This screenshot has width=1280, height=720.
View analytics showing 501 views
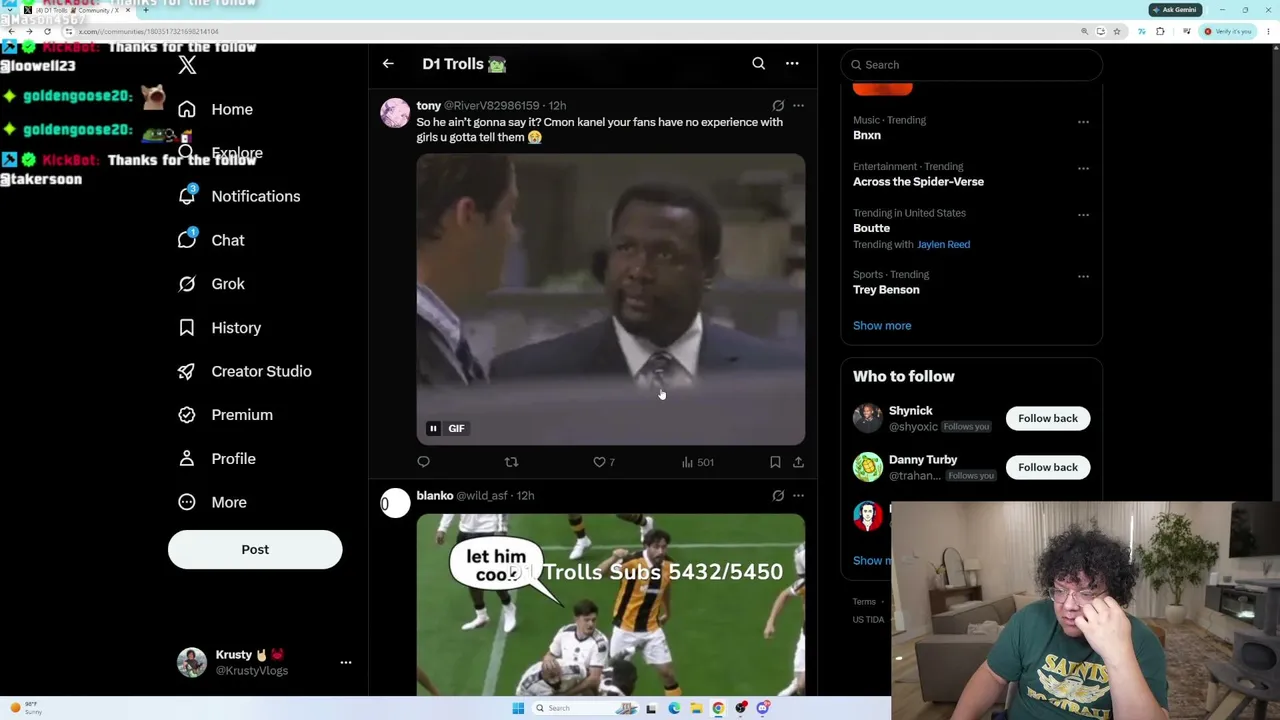tap(698, 462)
